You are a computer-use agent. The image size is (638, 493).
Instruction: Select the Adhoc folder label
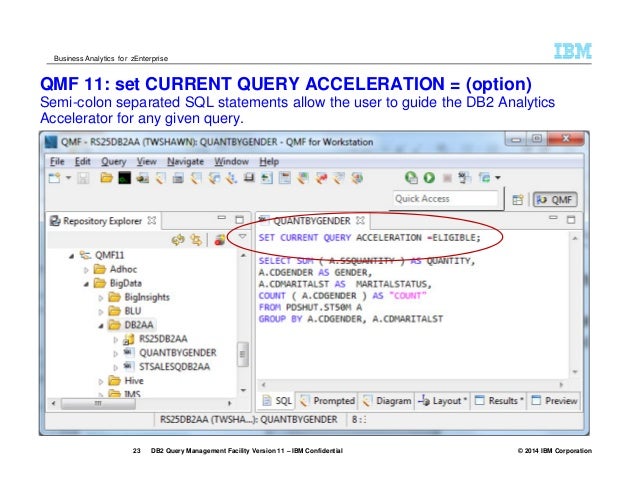pos(123,269)
